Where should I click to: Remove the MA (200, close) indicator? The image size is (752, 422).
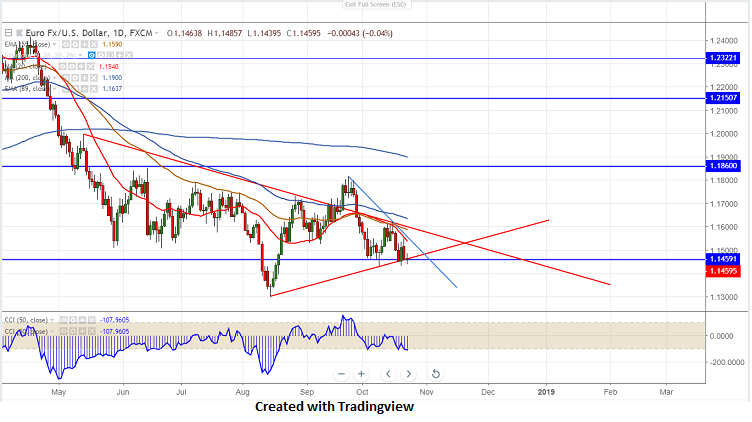(x=94, y=78)
